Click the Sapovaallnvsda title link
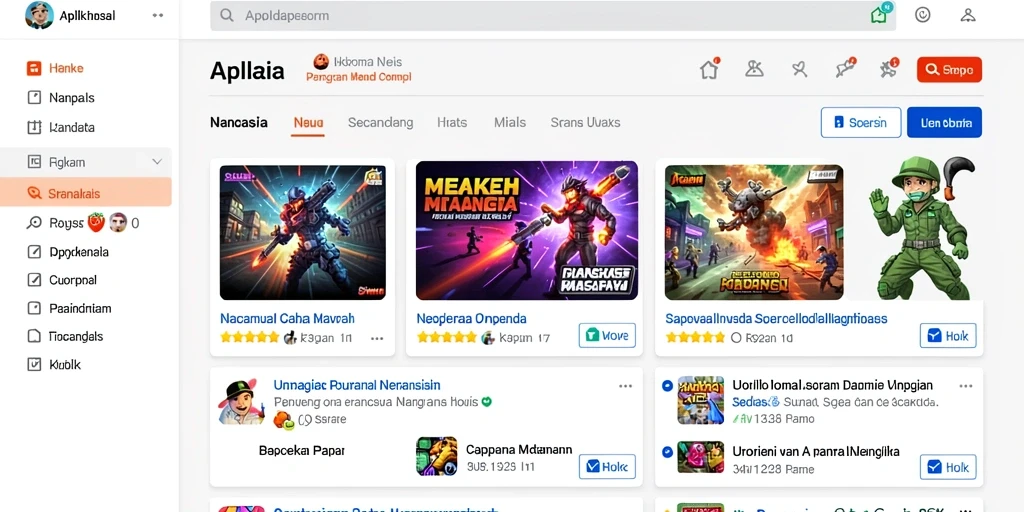This screenshot has height=512, width=1024. pyautogui.click(x=776, y=319)
